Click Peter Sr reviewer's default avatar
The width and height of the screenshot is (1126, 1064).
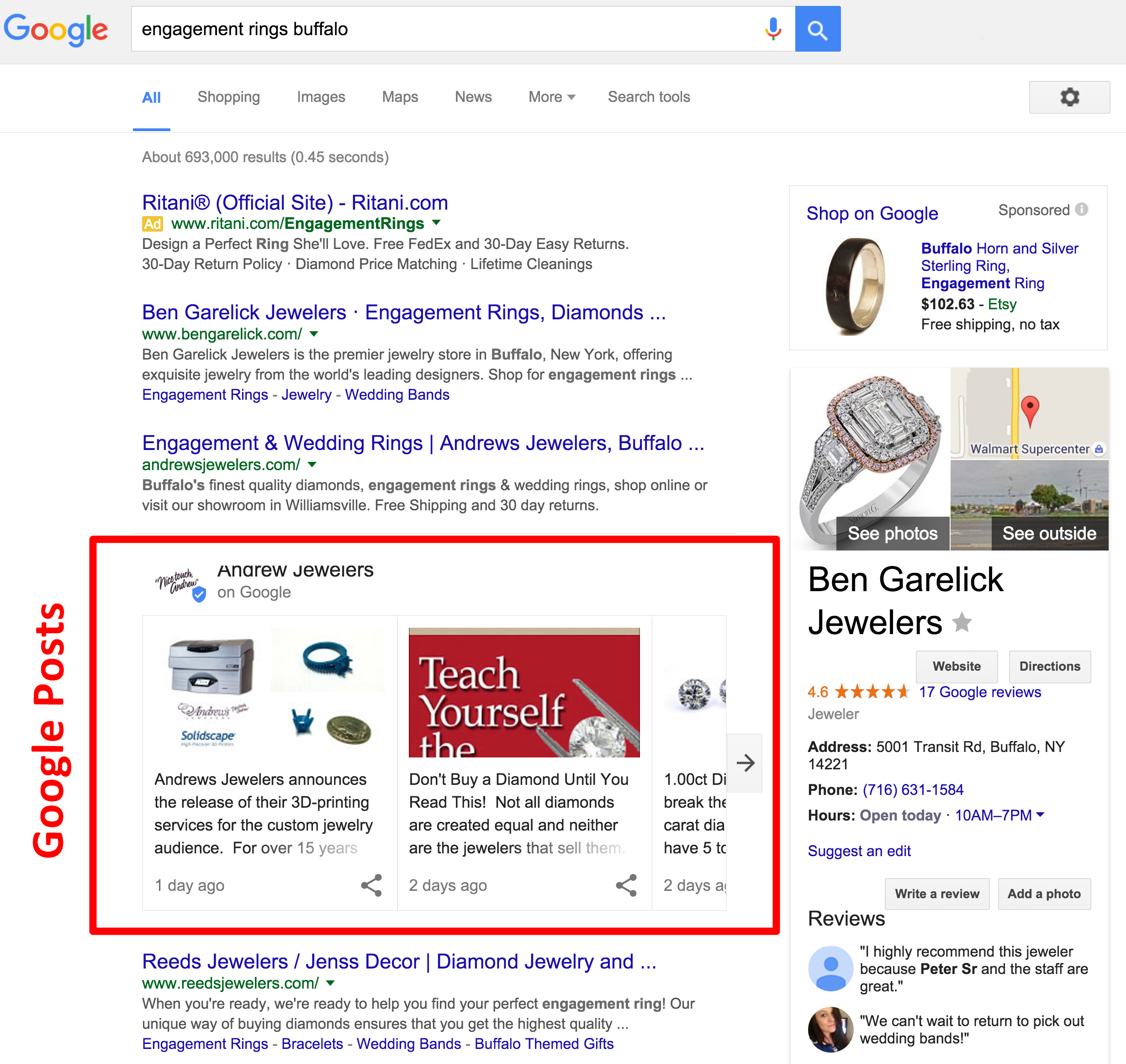tap(830, 968)
